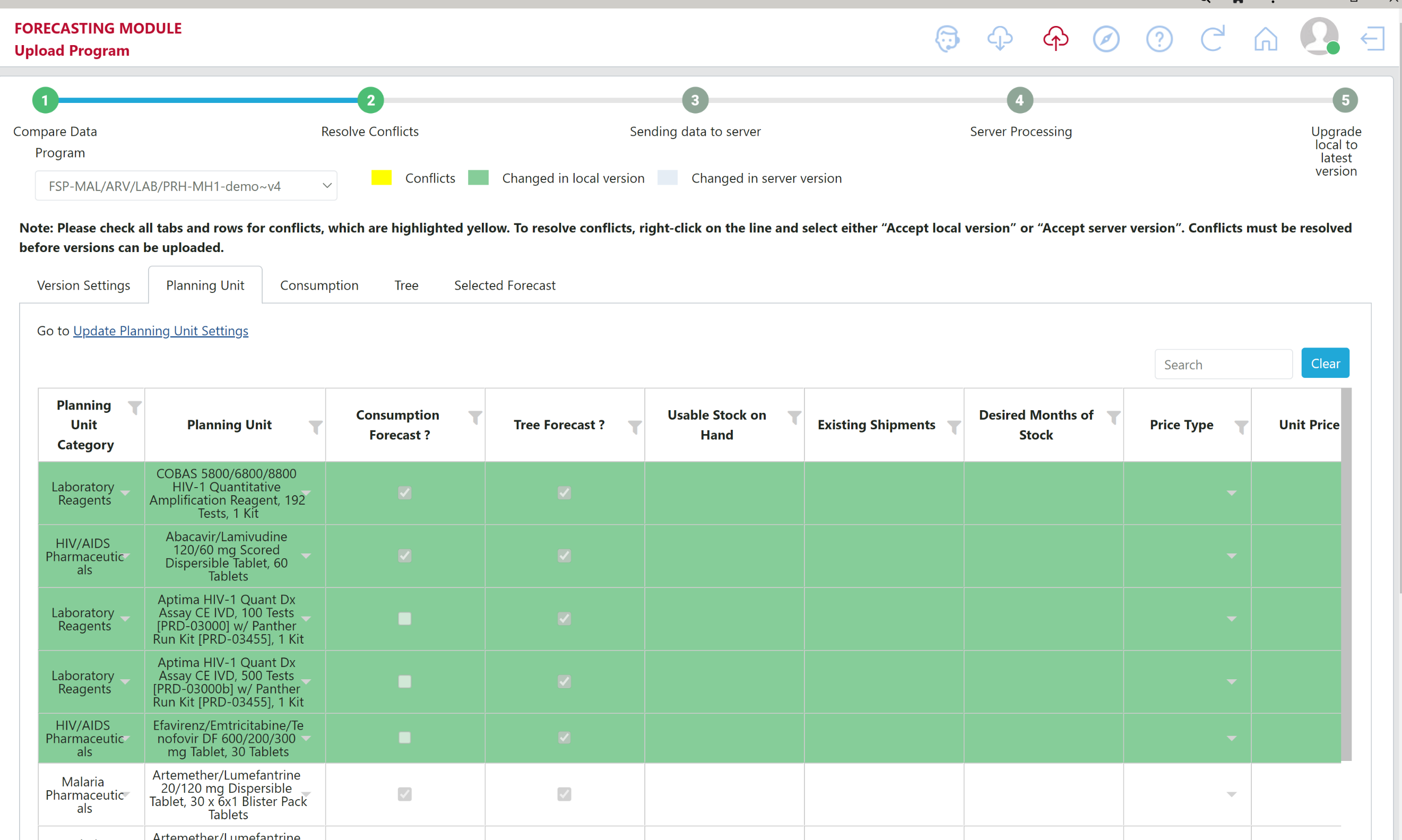The image size is (1402, 840).
Task: Click the Clear button
Action: [x=1325, y=363]
